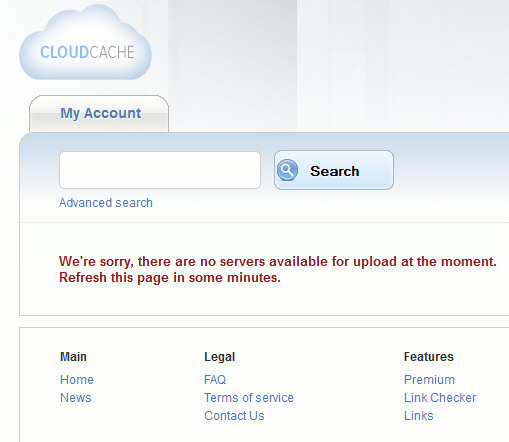Click the Search button
Viewport: 509px width, 442px height.
point(334,170)
